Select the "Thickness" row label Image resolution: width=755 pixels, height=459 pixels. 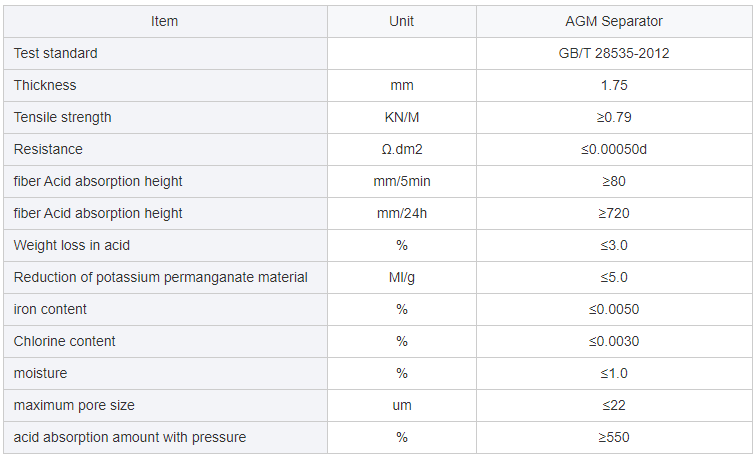pyautogui.click(x=45, y=85)
